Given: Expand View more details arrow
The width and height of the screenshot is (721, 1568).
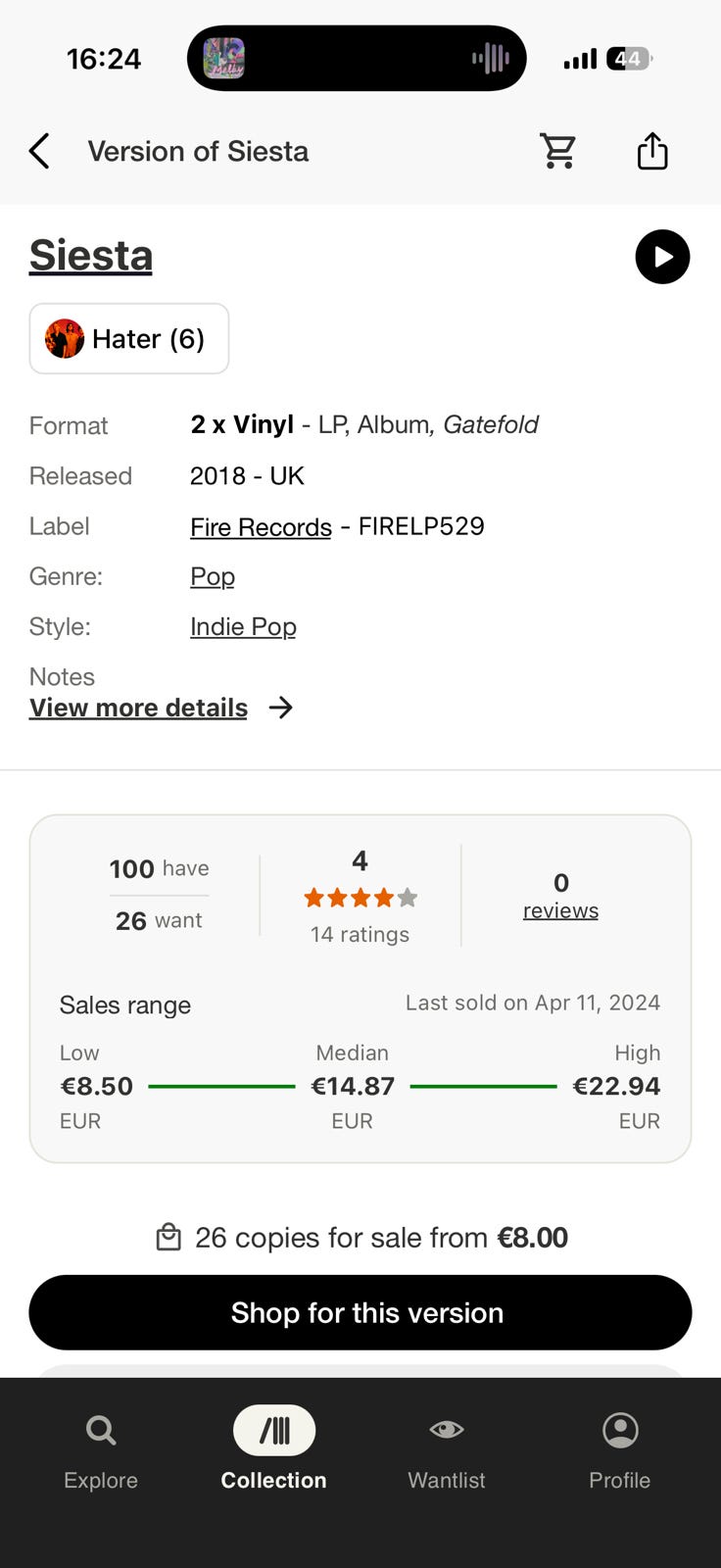Looking at the screenshot, I should (281, 708).
